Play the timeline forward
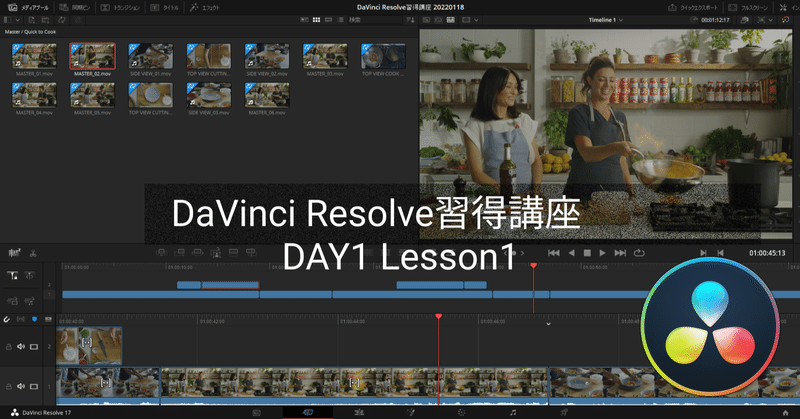The height and width of the screenshot is (419, 800). click(x=603, y=253)
